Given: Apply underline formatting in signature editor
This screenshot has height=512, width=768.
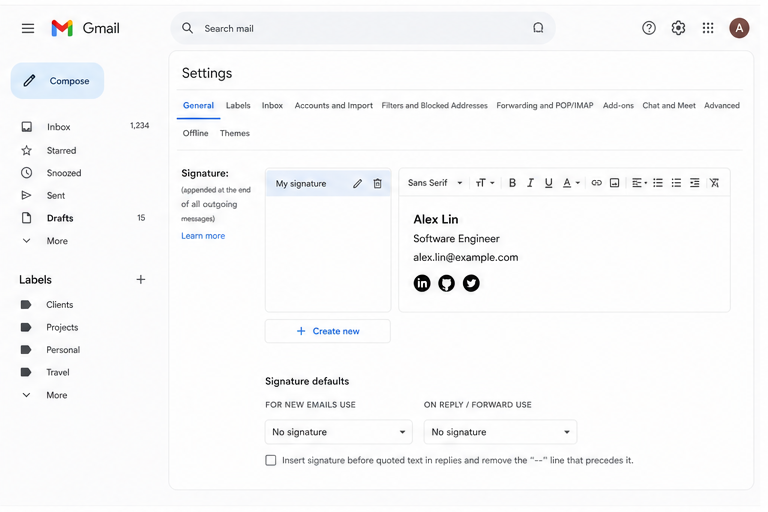Looking at the screenshot, I should click(549, 183).
